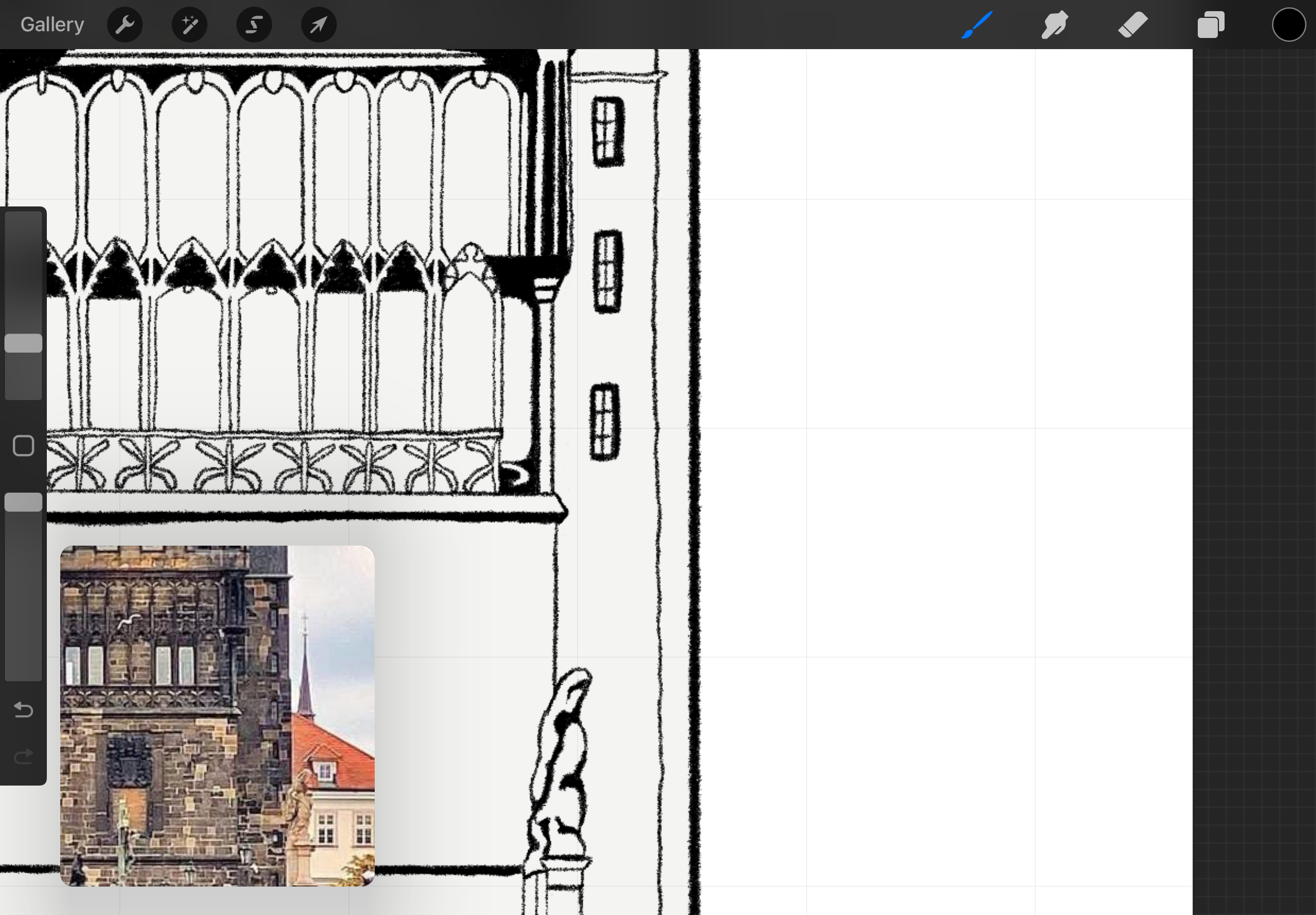Viewport: 1316px width, 915px height.
Task: Click the brush size slider handle
Action: click(23, 344)
